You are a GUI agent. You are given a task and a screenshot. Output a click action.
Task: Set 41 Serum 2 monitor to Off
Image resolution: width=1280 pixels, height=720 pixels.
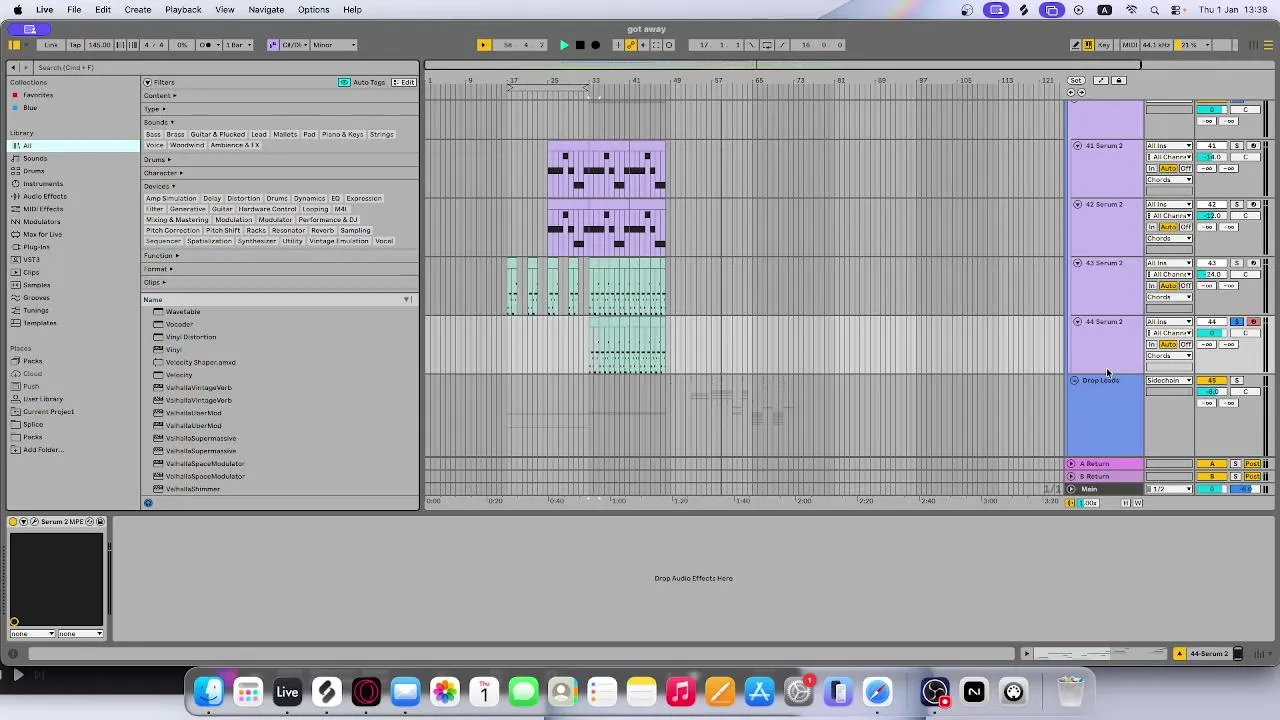(1186, 169)
